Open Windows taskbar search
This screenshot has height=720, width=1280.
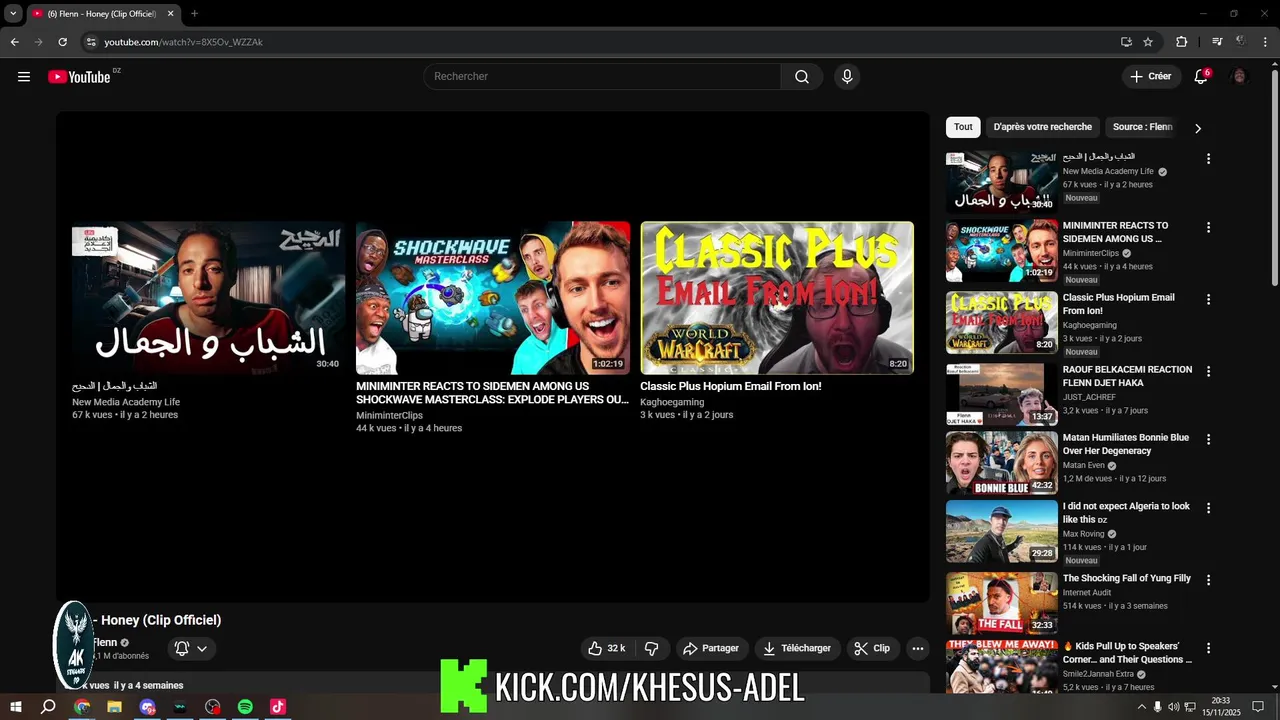point(48,707)
